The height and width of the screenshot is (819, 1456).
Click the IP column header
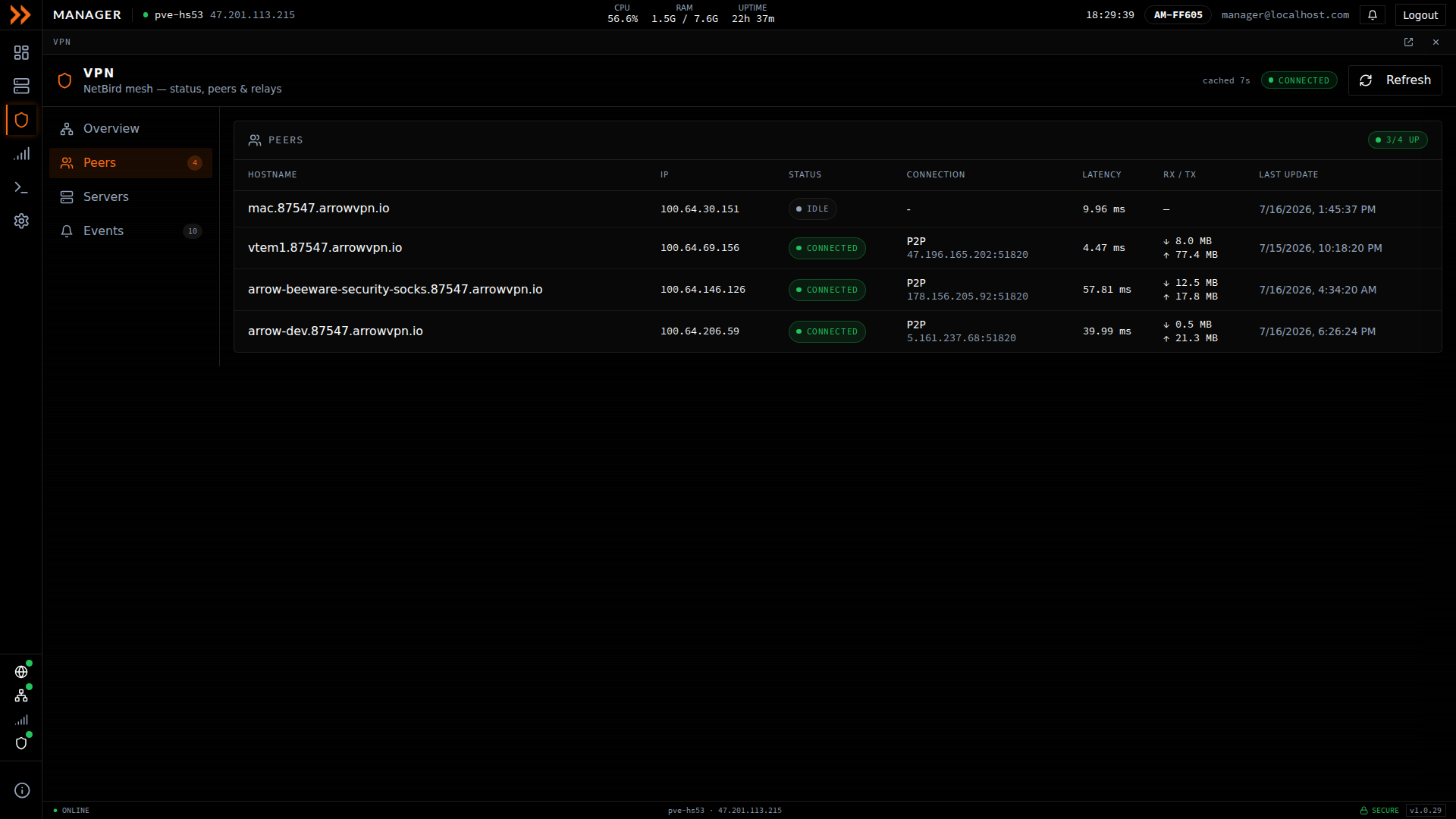pyautogui.click(x=664, y=175)
